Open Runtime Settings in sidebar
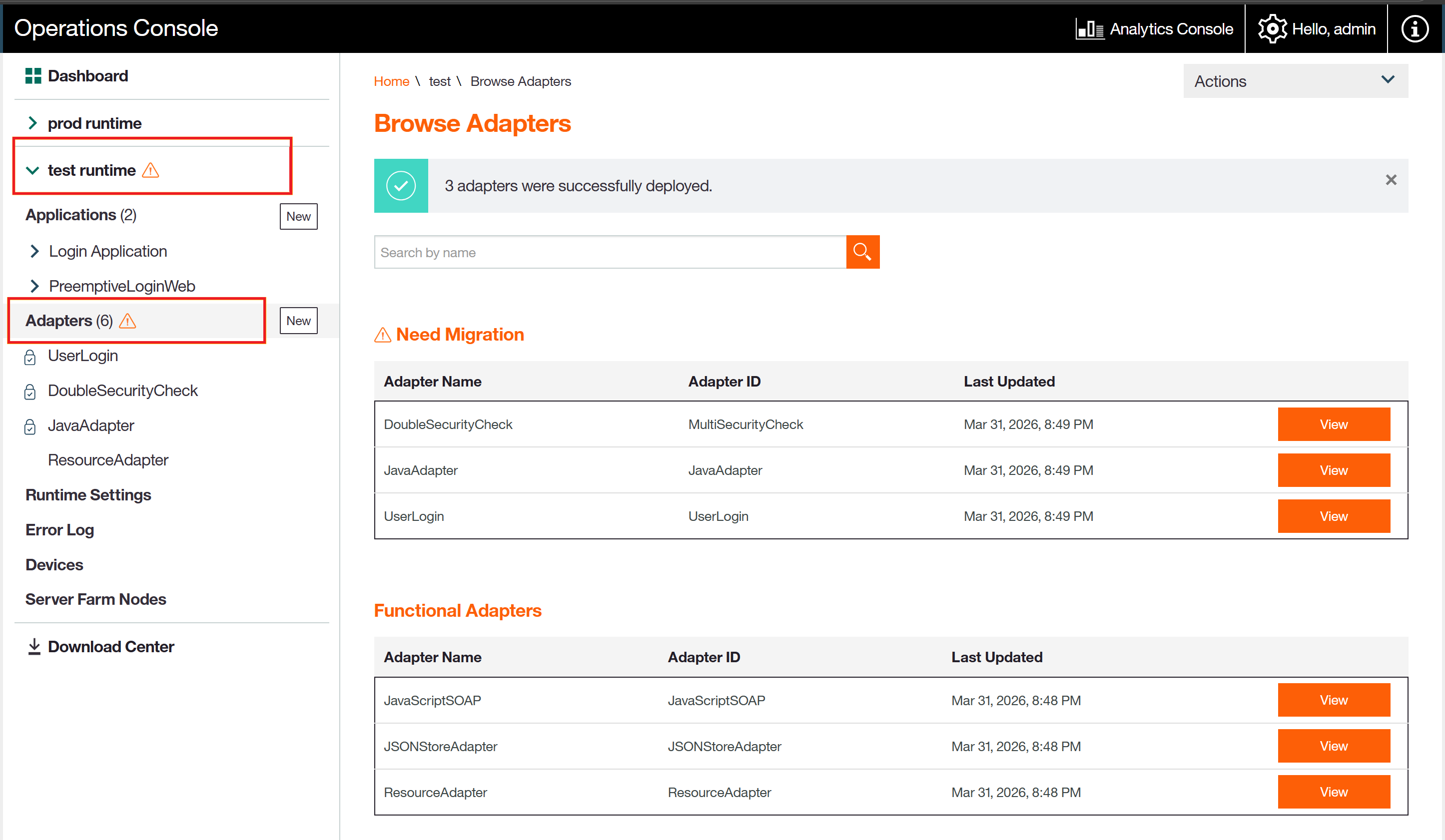The height and width of the screenshot is (840, 1445). point(88,494)
